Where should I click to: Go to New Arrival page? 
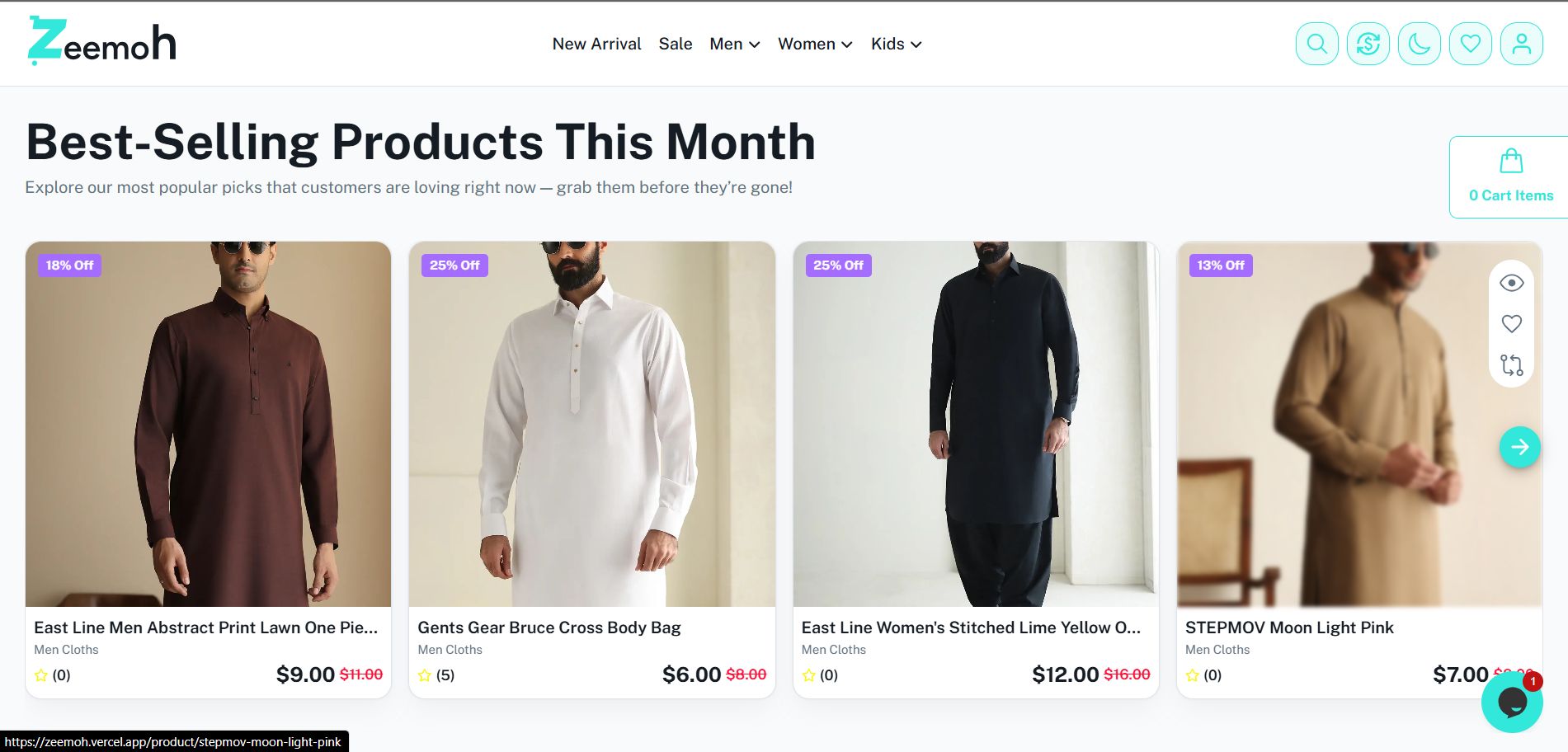pyautogui.click(x=596, y=44)
